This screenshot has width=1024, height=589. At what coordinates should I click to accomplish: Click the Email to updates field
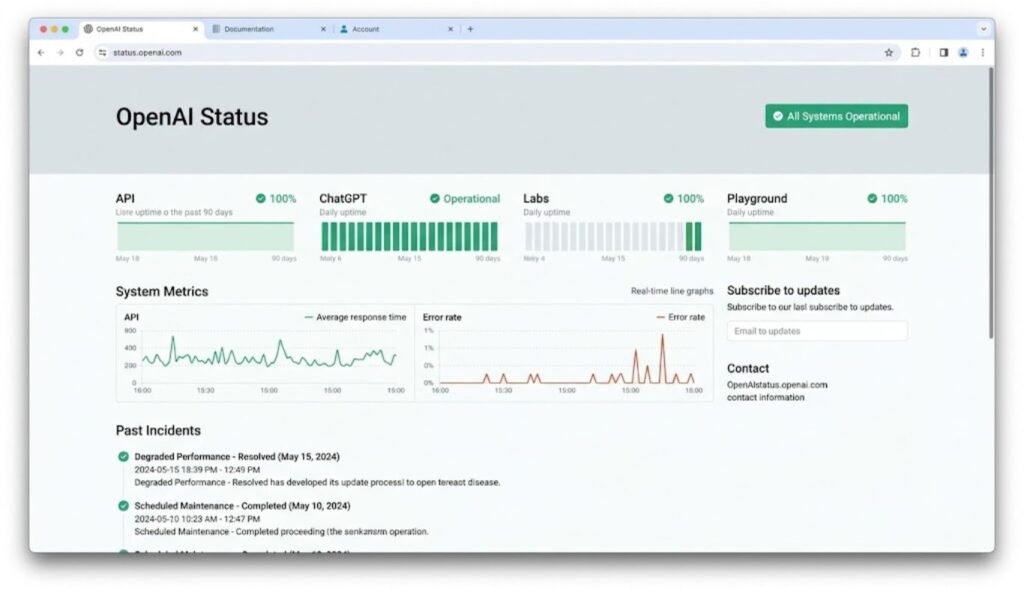click(817, 331)
